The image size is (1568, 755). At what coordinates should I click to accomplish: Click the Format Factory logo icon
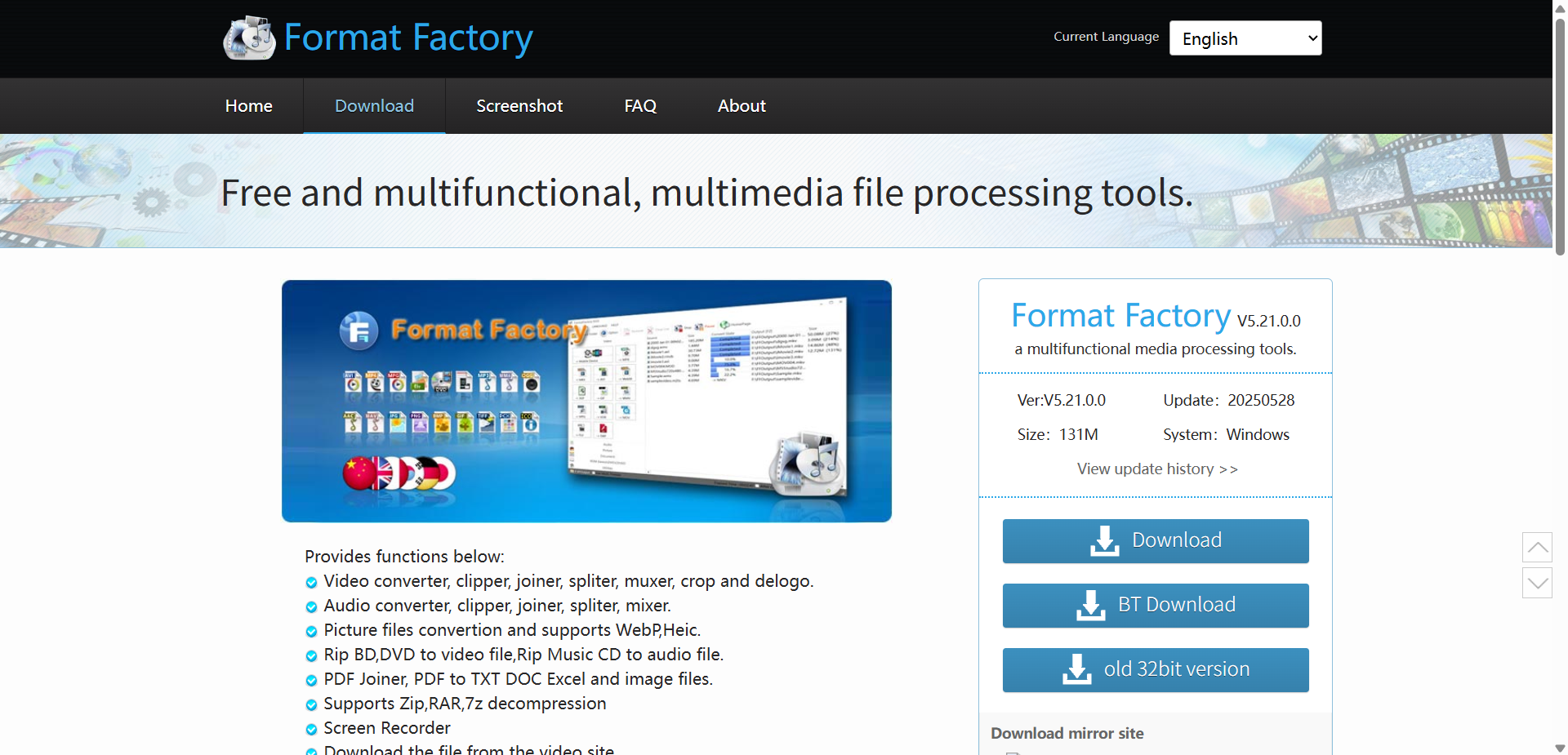(250, 38)
